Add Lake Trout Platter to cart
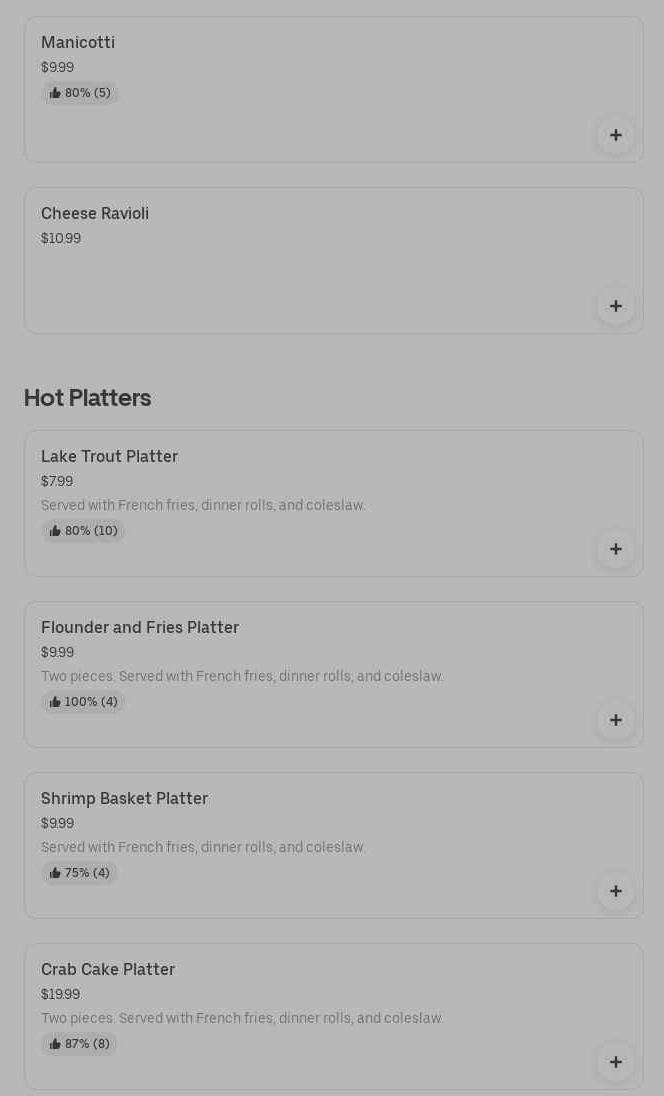664x1096 pixels. 615,549
